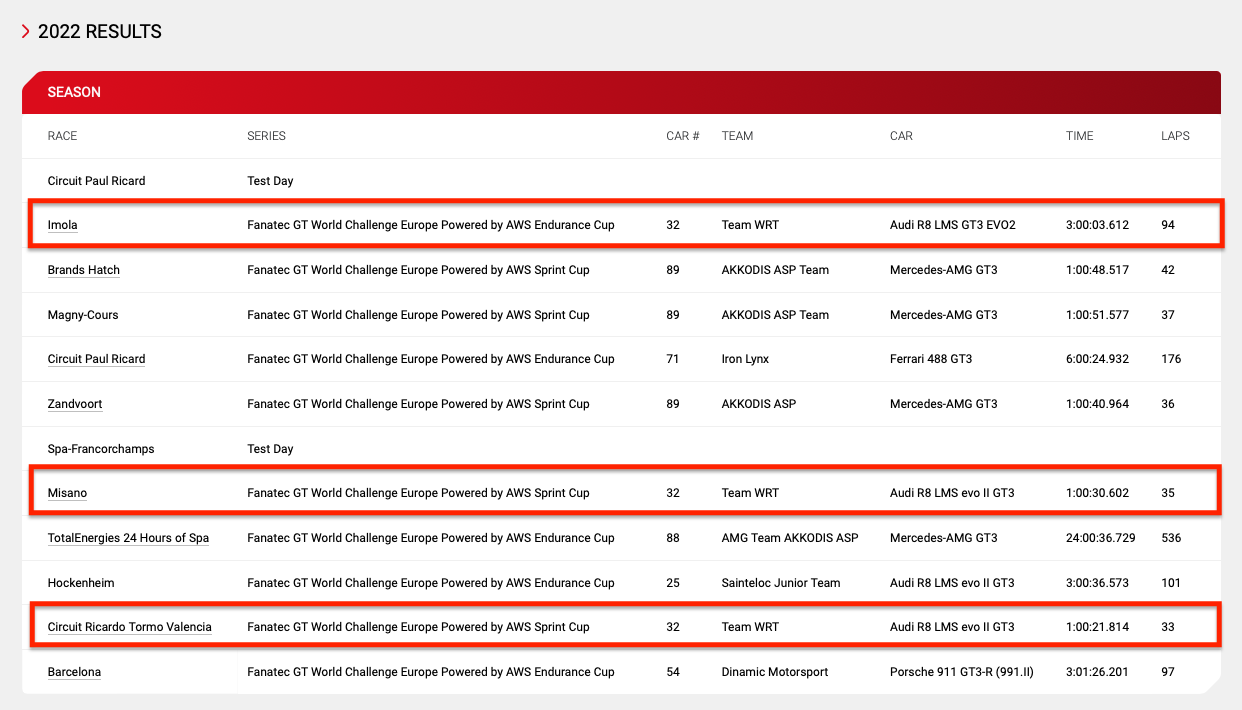Select the Circuit Paul Ricard Test Day name
Viewport: 1242px width, 710px height.
[x=96, y=181]
